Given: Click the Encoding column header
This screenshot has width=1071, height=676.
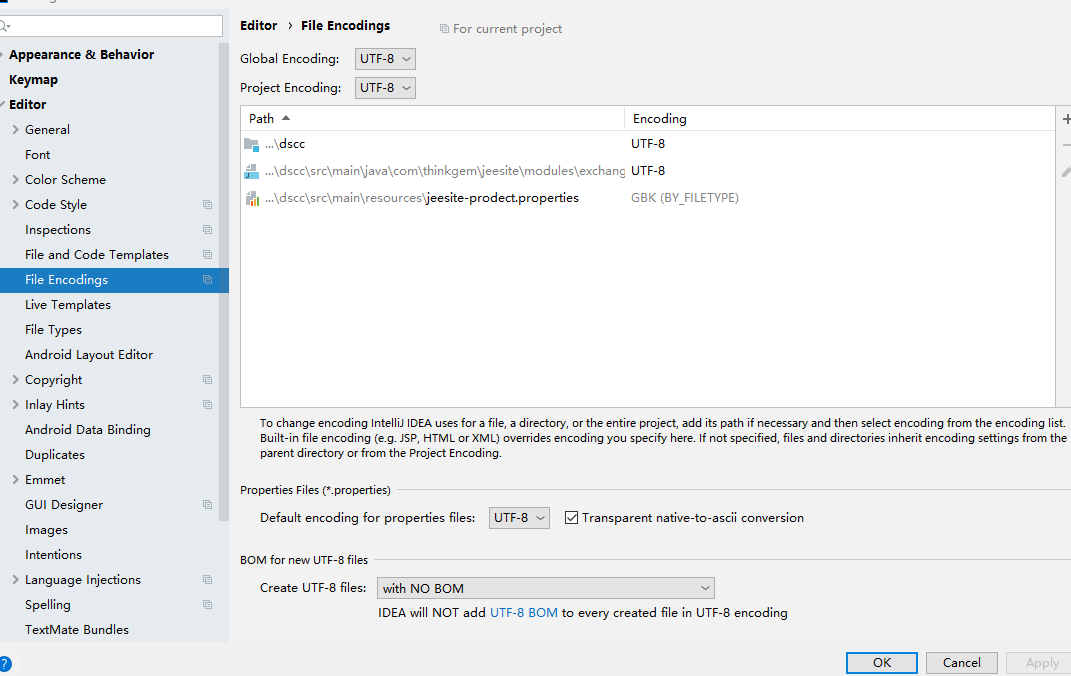Looking at the screenshot, I should point(839,119).
